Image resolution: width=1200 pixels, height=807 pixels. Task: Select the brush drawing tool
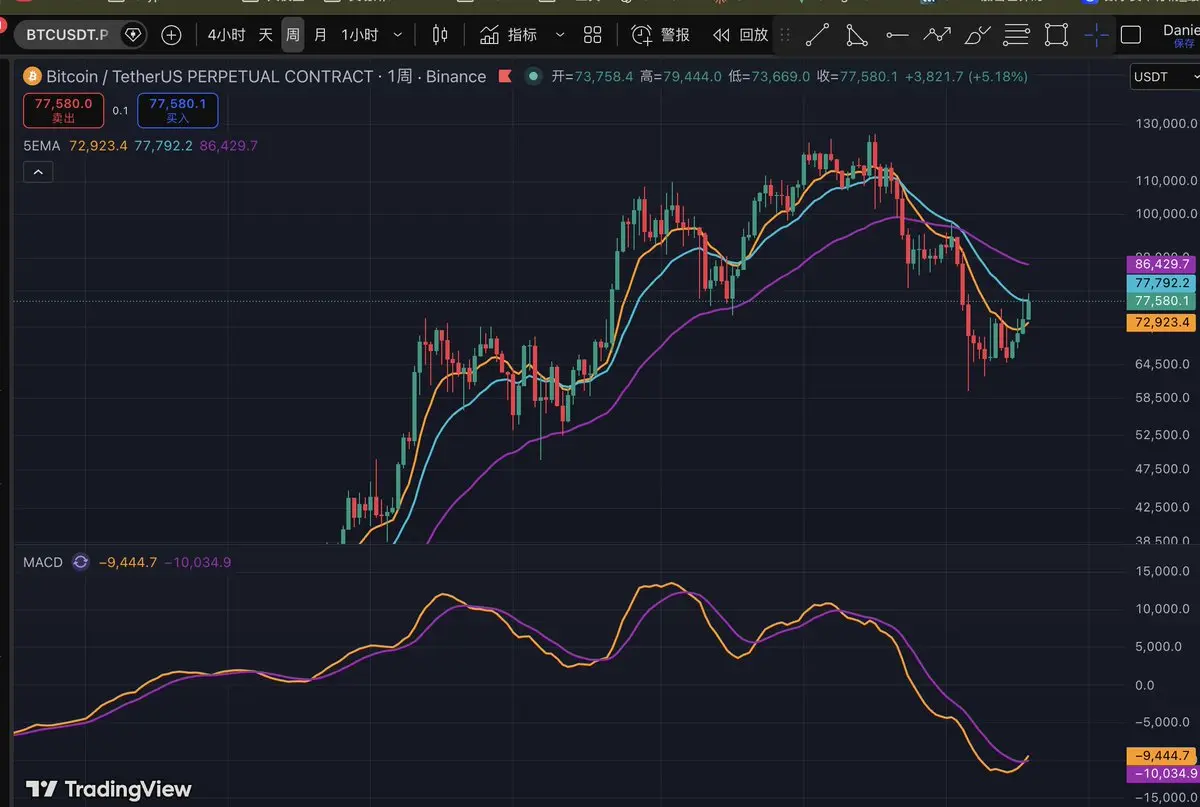click(977, 35)
